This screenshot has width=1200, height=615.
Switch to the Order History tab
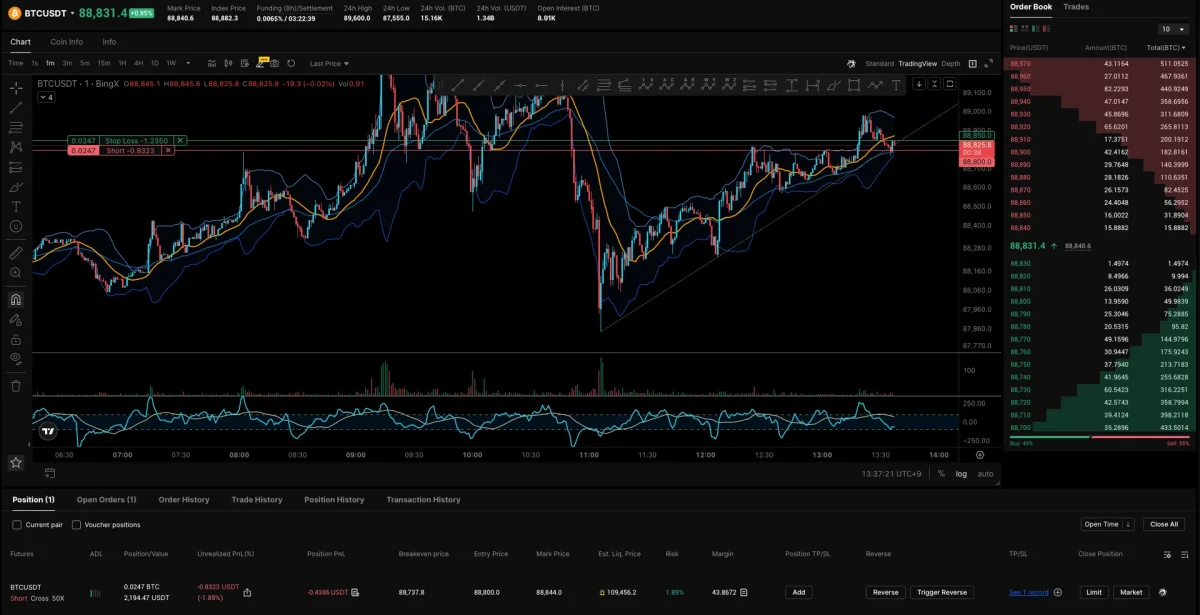point(184,499)
